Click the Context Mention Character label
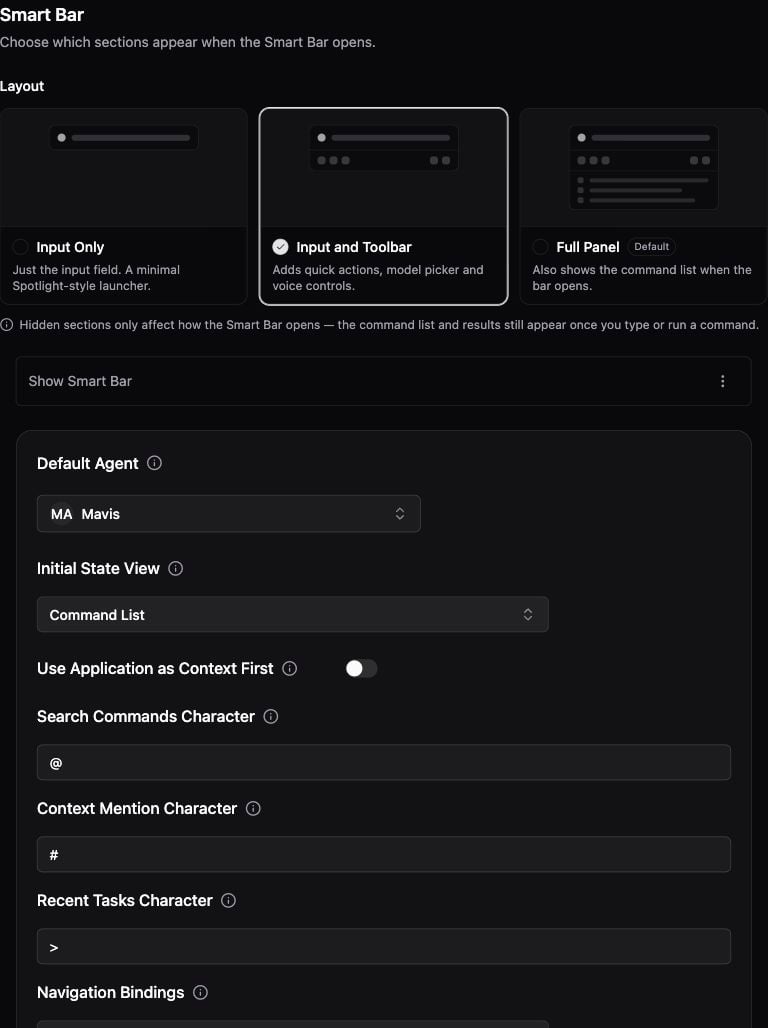 (x=137, y=808)
